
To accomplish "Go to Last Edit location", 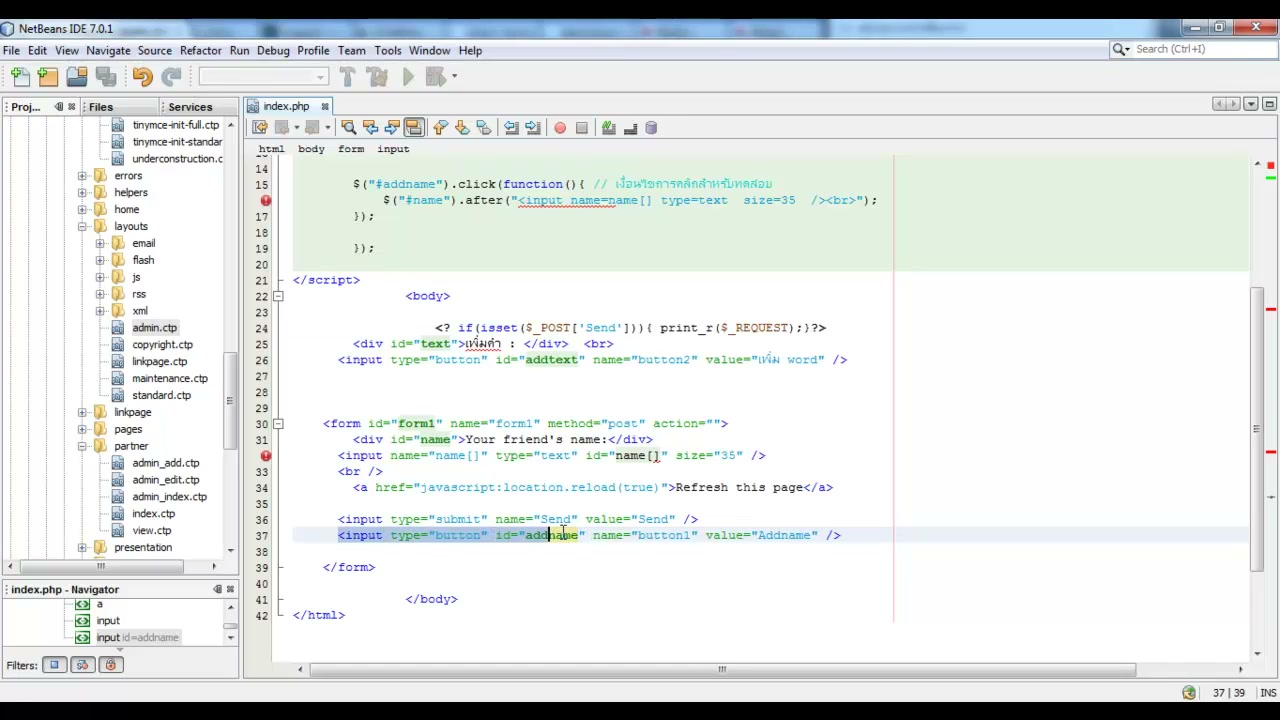I will click(x=260, y=128).
